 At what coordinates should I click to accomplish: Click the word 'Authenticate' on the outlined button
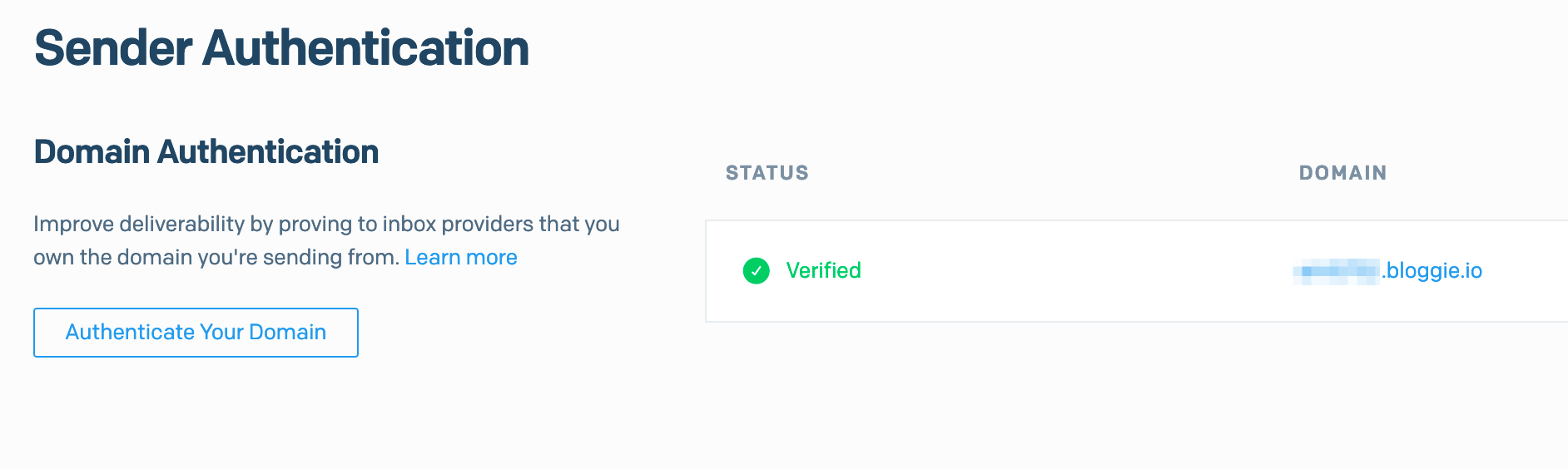coord(129,333)
